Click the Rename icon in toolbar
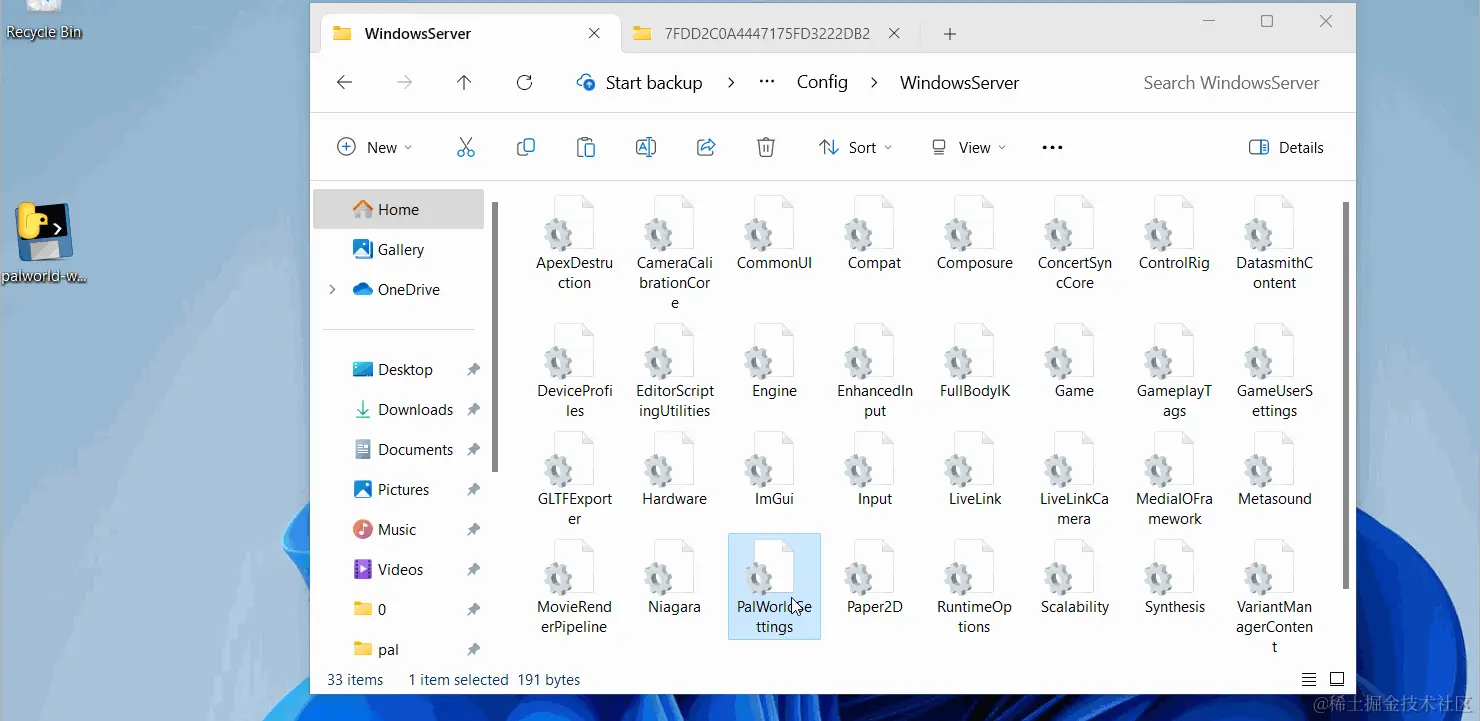 point(646,147)
